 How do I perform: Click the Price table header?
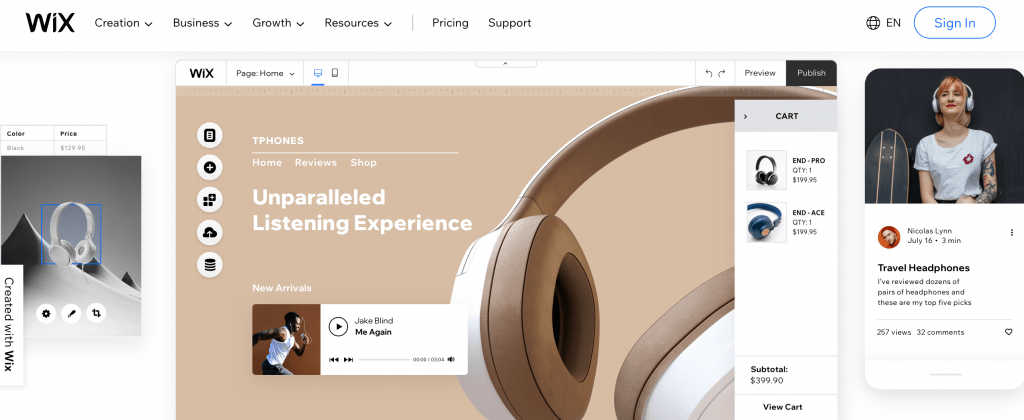(69, 133)
